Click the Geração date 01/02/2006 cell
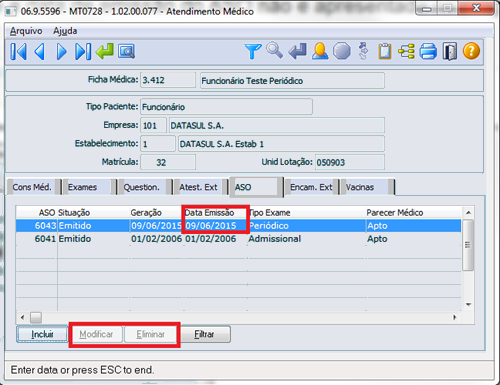This screenshot has width=500, height=385. pos(156,239)
